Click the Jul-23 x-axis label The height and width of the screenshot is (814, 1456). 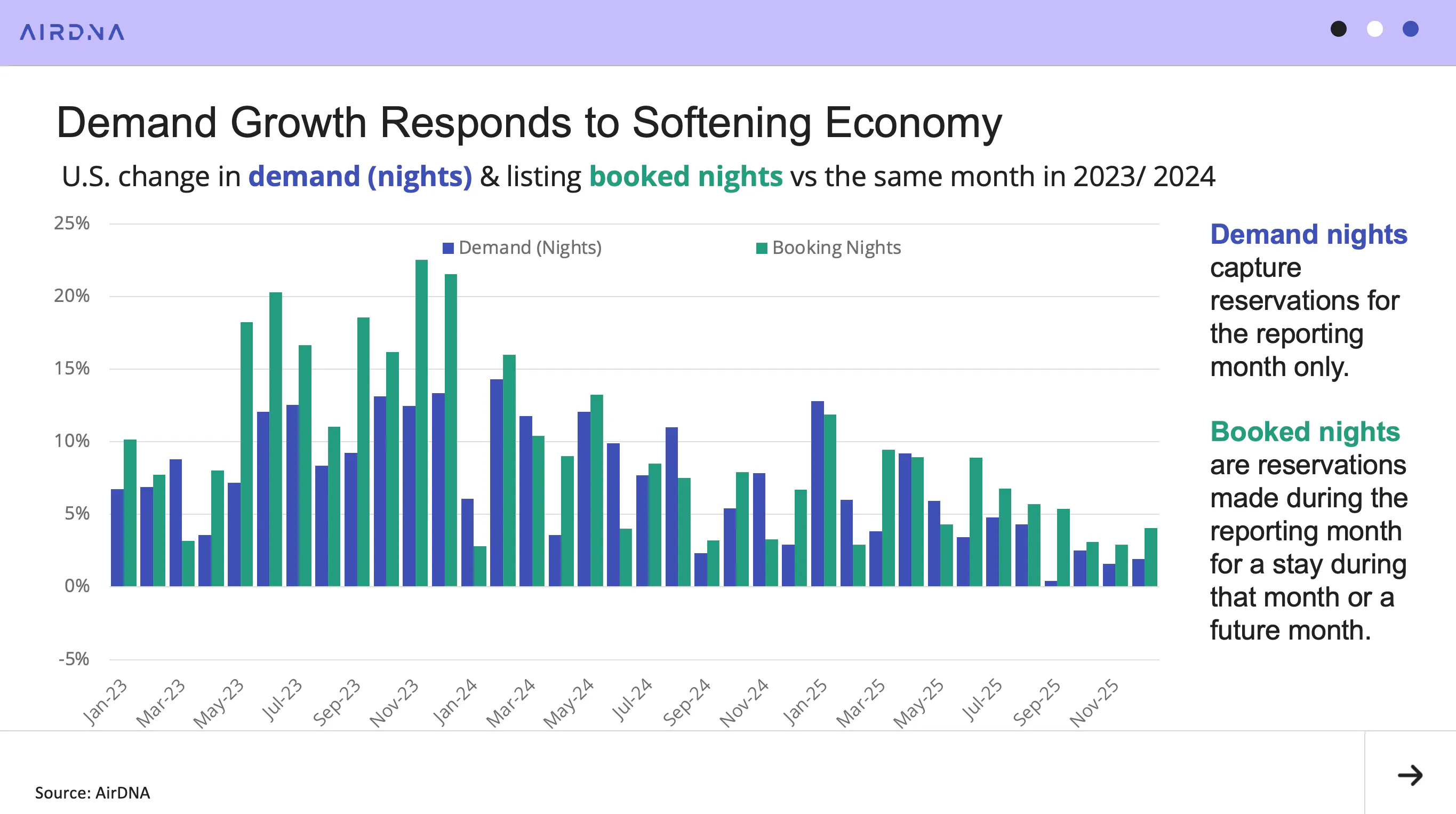pyautogui.click(x=282, y=700)
